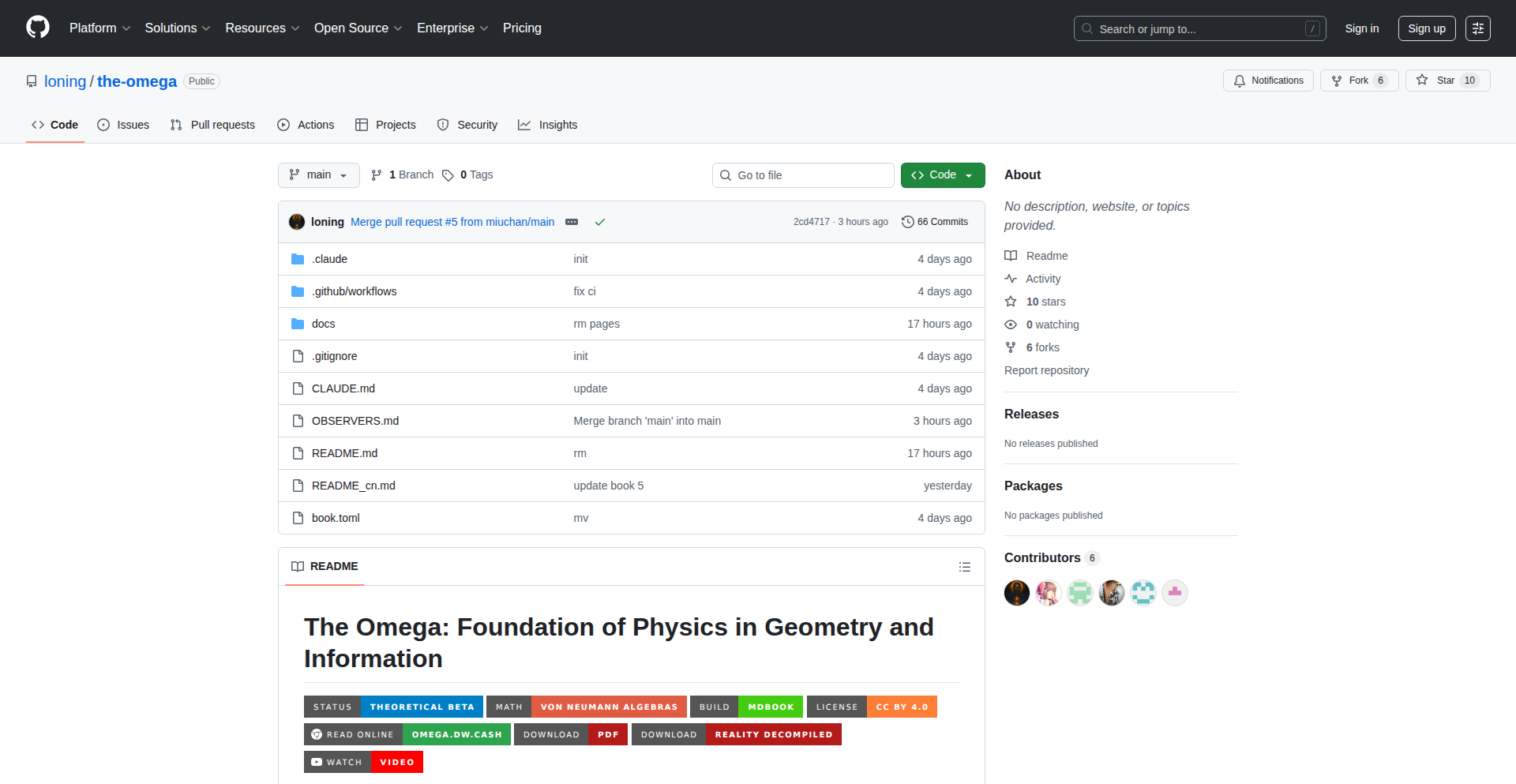View the 0 Tags link
This screenshot has height=784, width=1516.
(467, 175)
